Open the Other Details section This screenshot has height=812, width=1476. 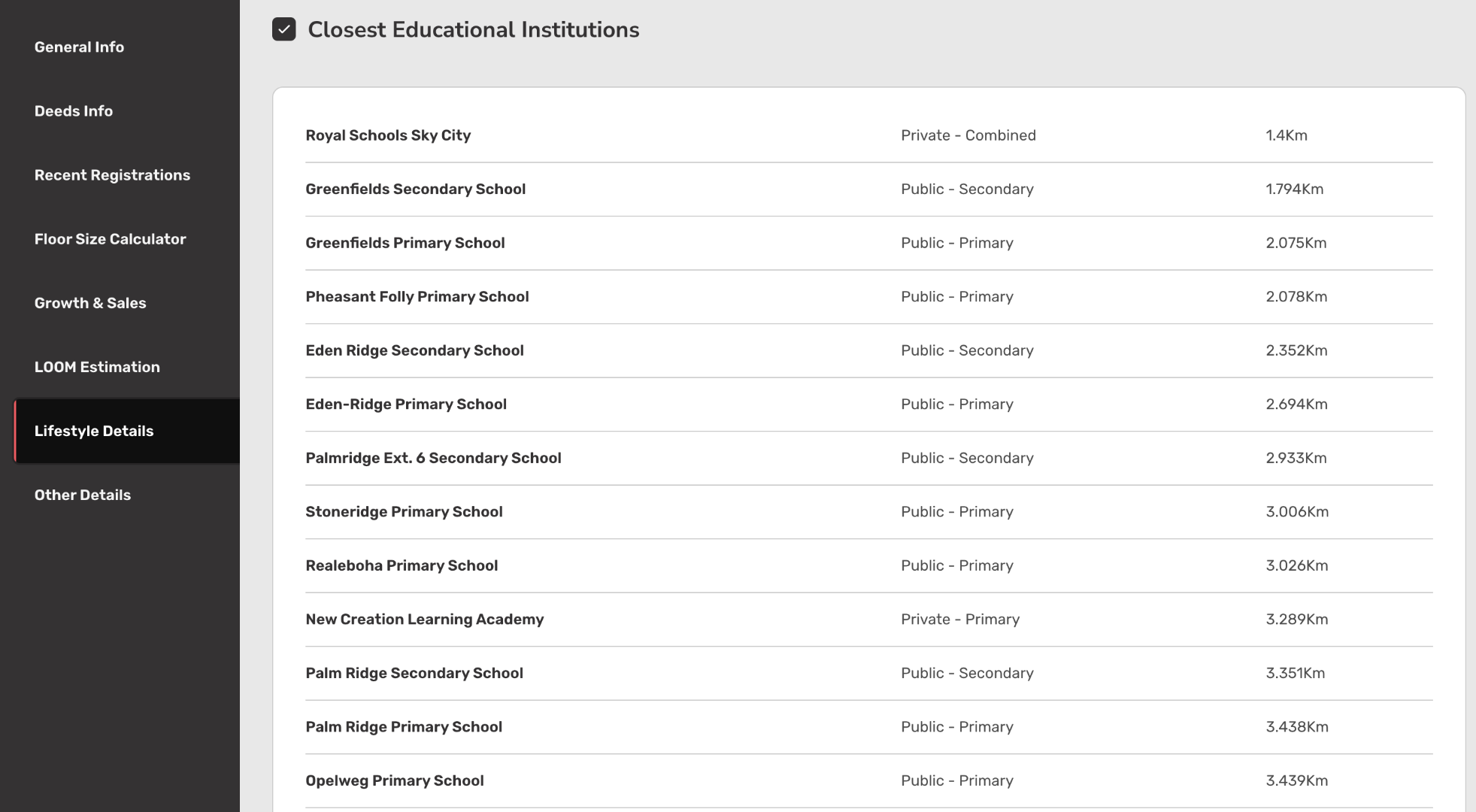[83, 495]
